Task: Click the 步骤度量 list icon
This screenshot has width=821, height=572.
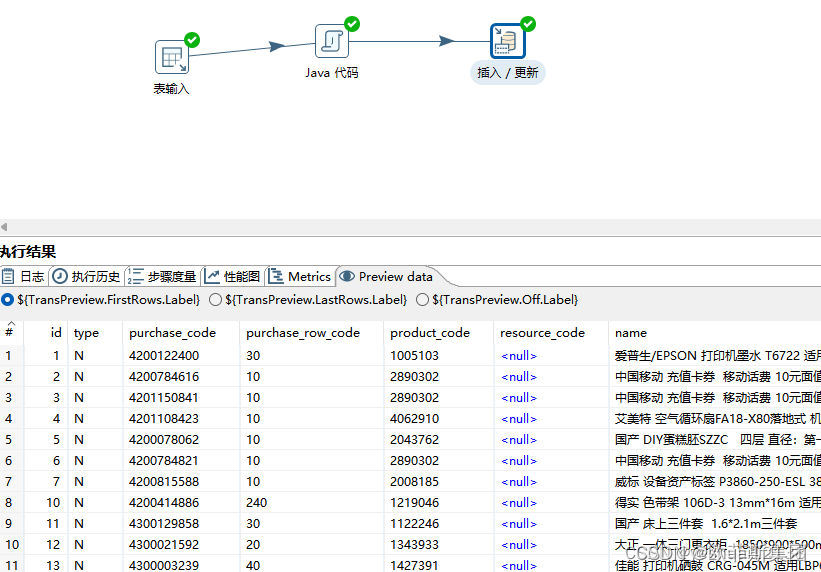Action: click(135, 276)
